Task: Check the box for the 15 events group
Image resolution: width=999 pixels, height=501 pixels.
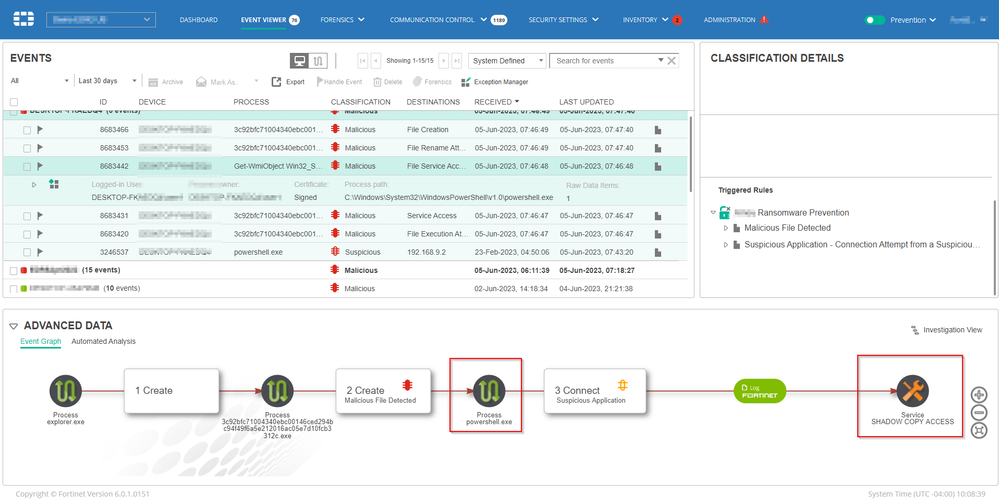Action: pyautogui.click(x=14, y=270)
